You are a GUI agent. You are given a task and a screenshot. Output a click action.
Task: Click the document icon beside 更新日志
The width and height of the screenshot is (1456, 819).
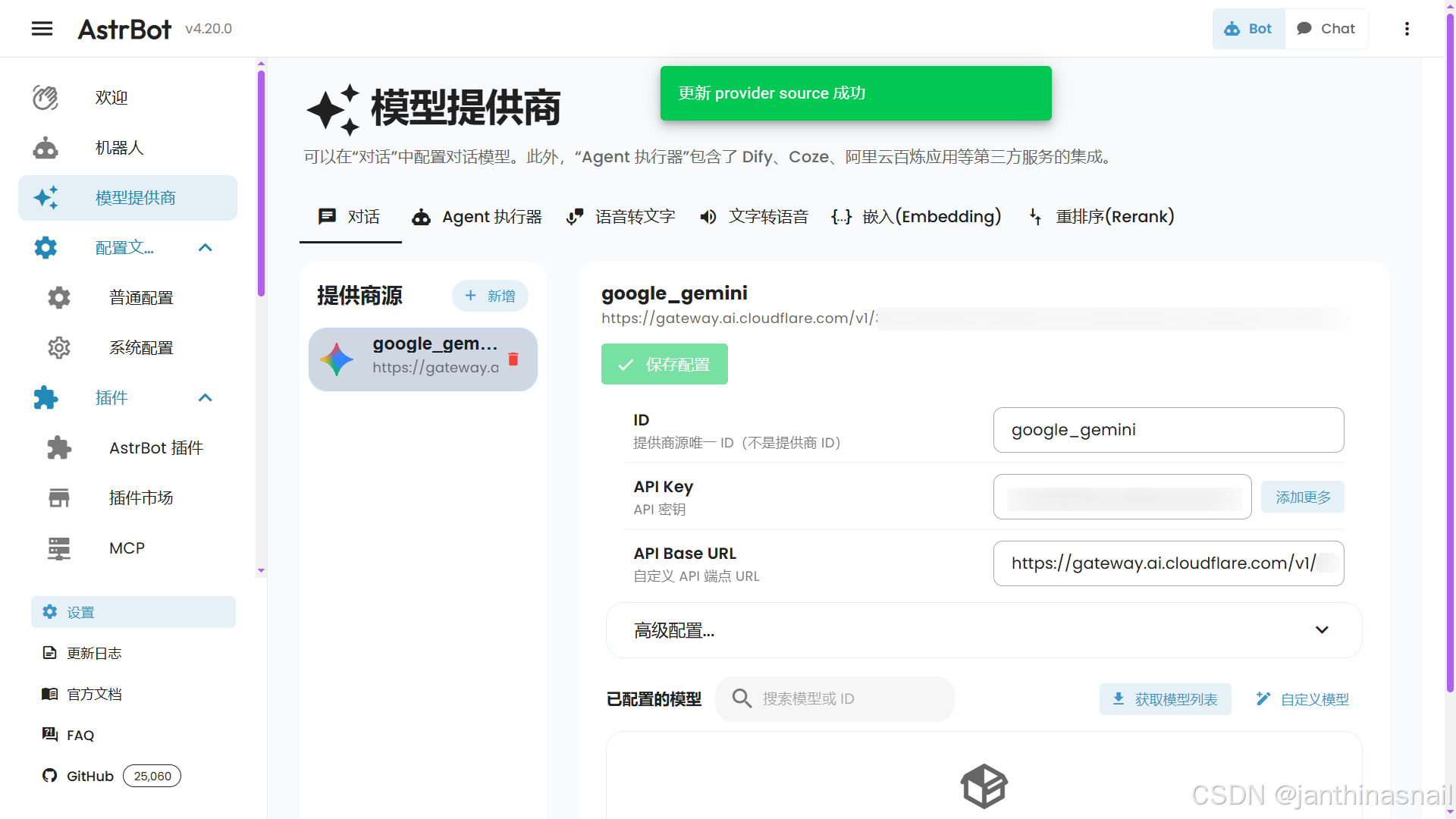point(50,653)
